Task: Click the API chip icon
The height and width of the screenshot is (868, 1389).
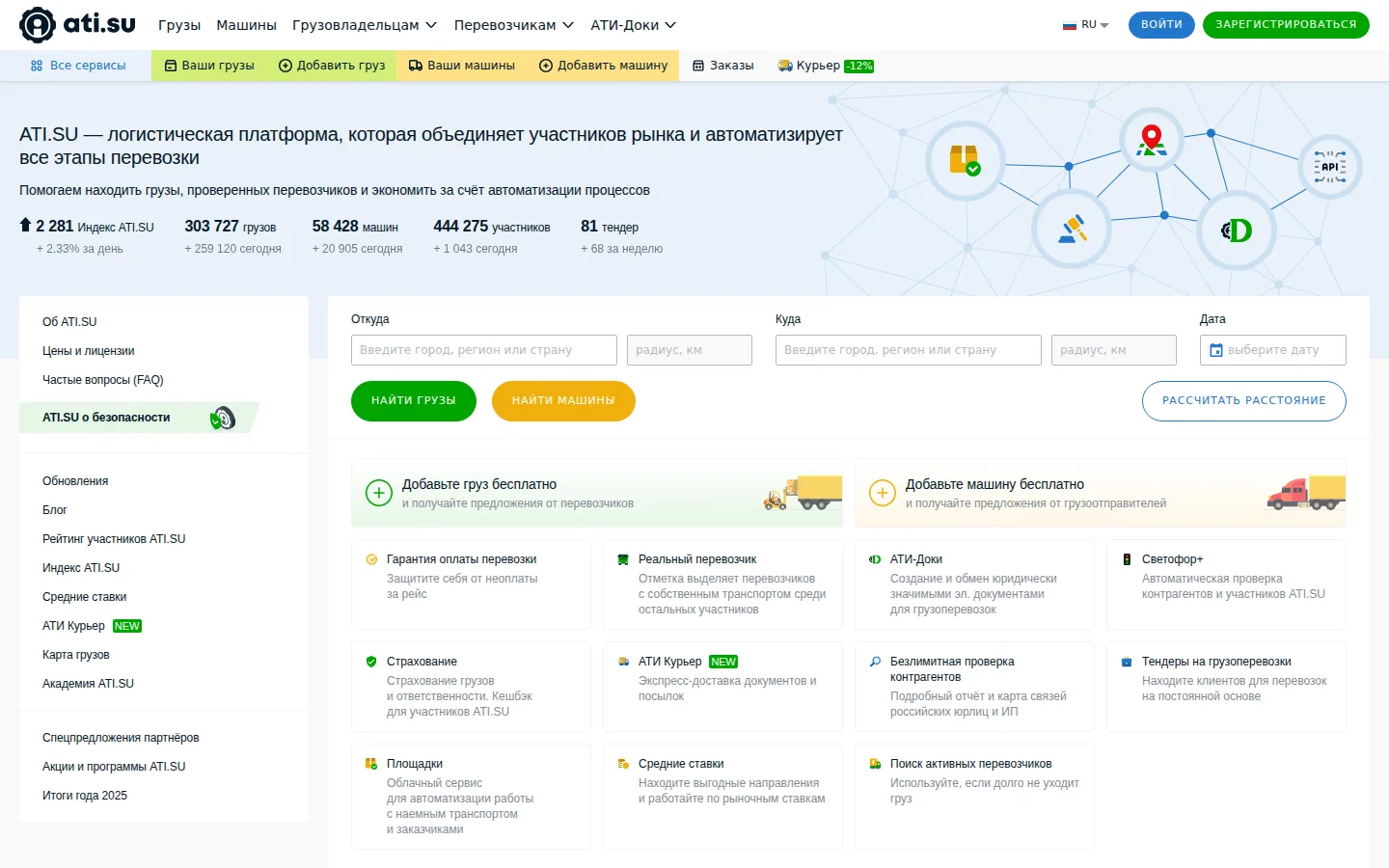Action: 1330,167
